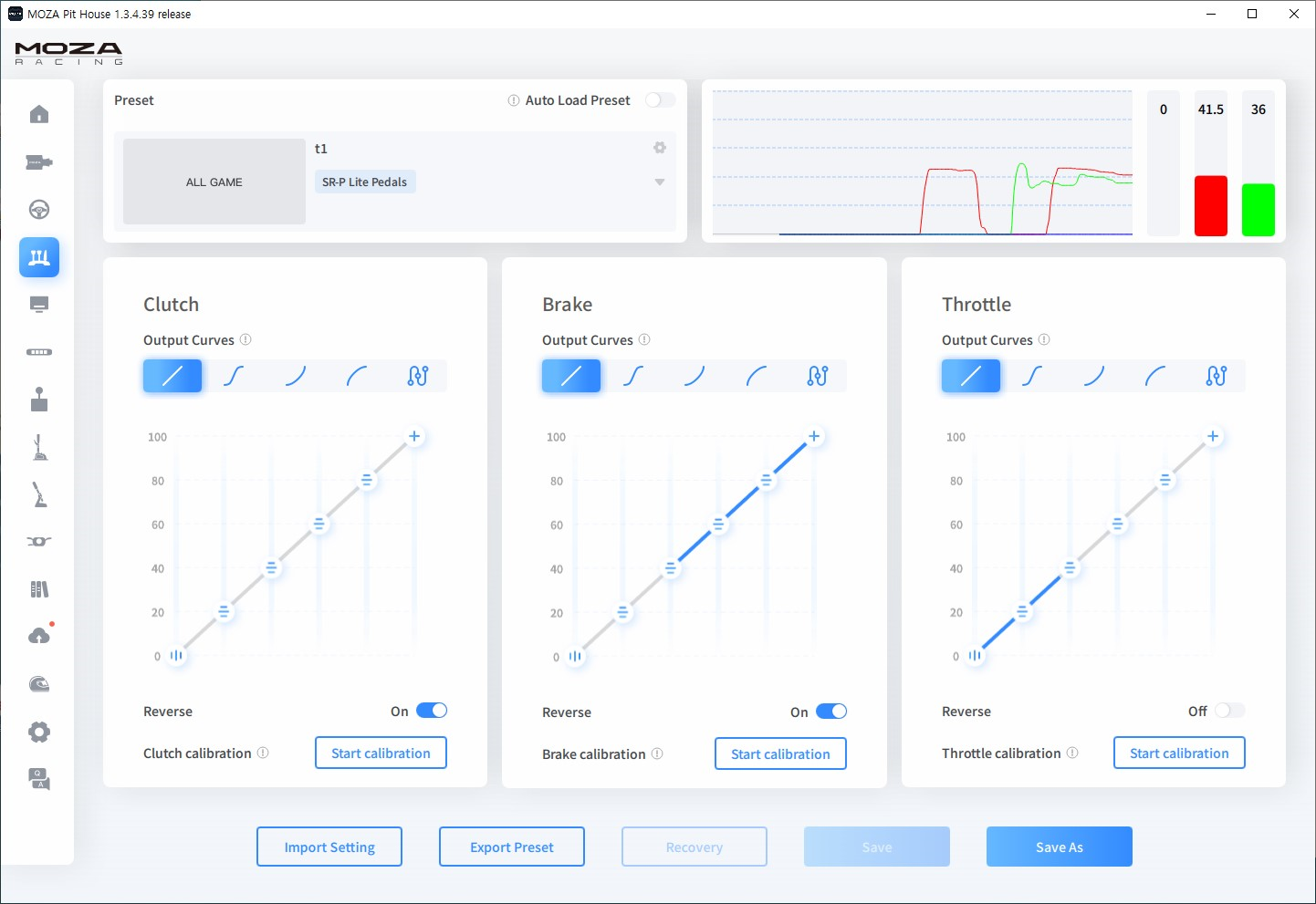Click the Import Setting button
The image size is (1316, 904).
pyautogui.click(x=329, y=847)
